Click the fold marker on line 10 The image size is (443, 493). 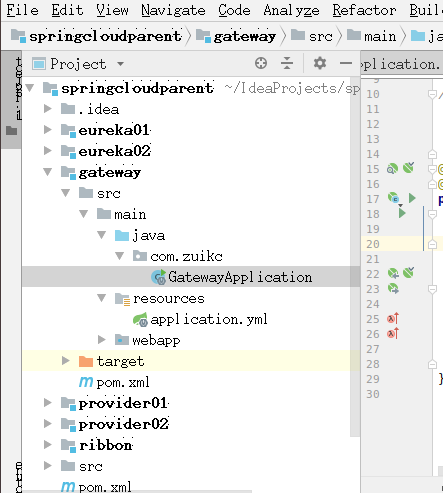coord(432,95)
